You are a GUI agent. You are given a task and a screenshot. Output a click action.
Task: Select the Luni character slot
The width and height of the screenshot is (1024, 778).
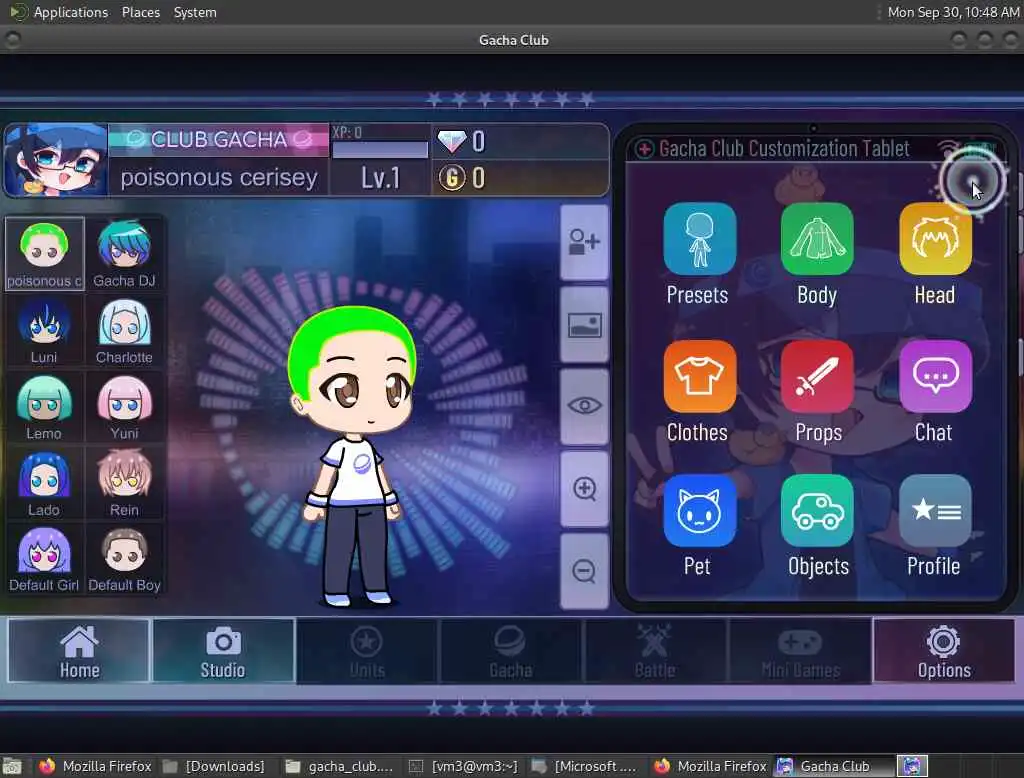tap(44, 331)
